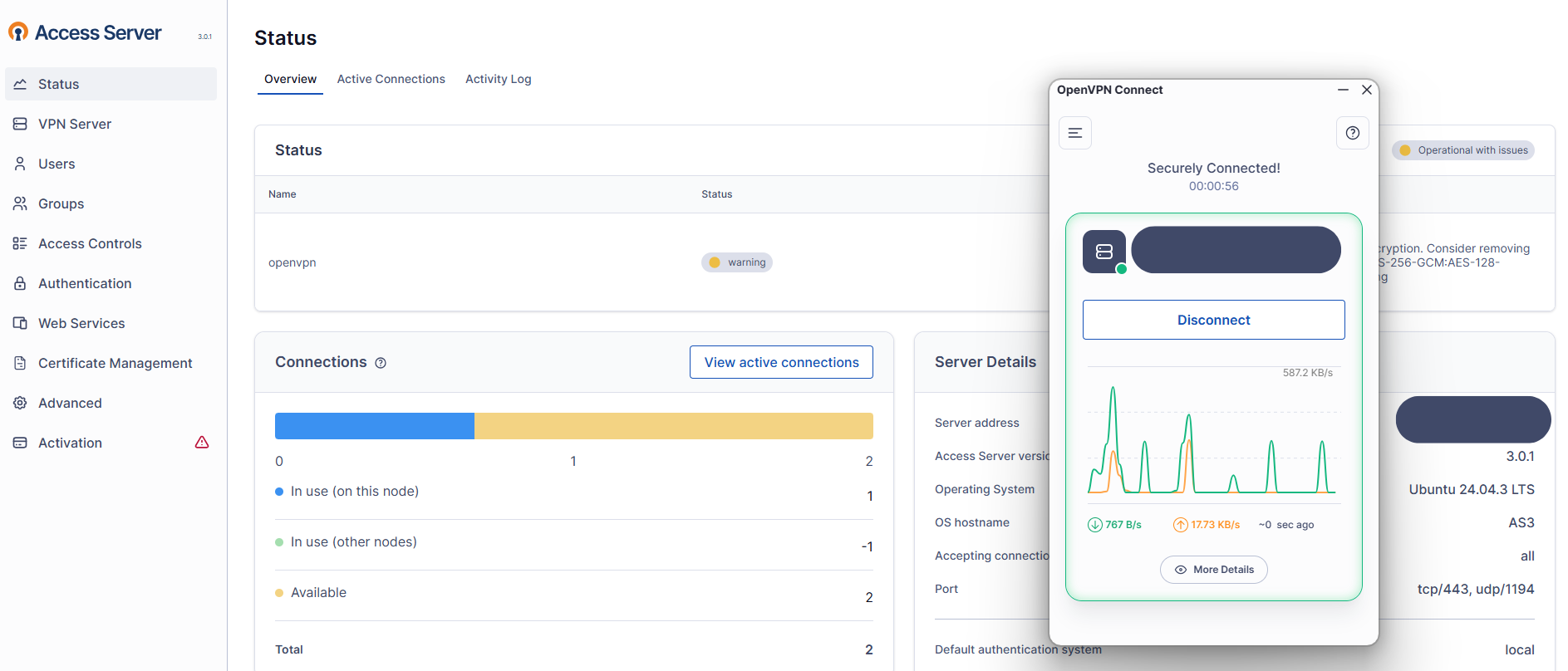Click the Access Server logo icon

(x=18, y=32)
